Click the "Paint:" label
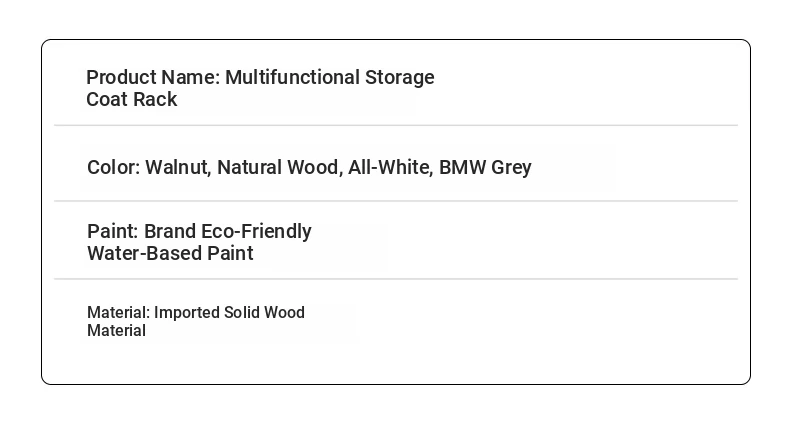 (112, 231)
